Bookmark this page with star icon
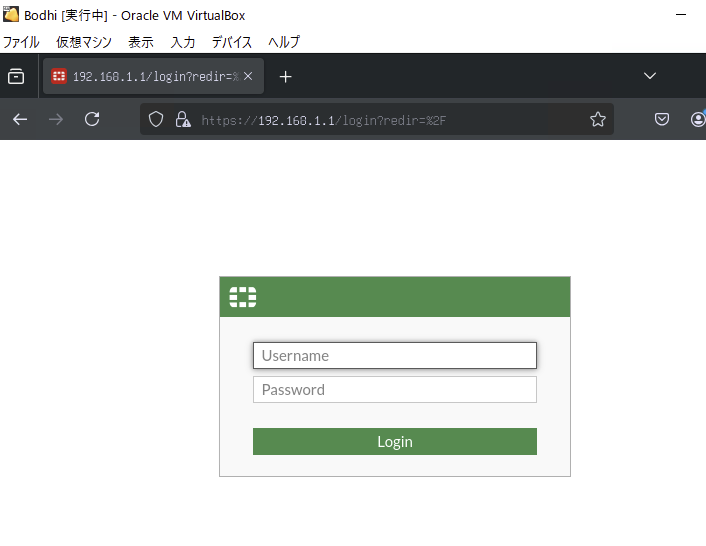Screen dimensions: 706x546 (597, 119)
